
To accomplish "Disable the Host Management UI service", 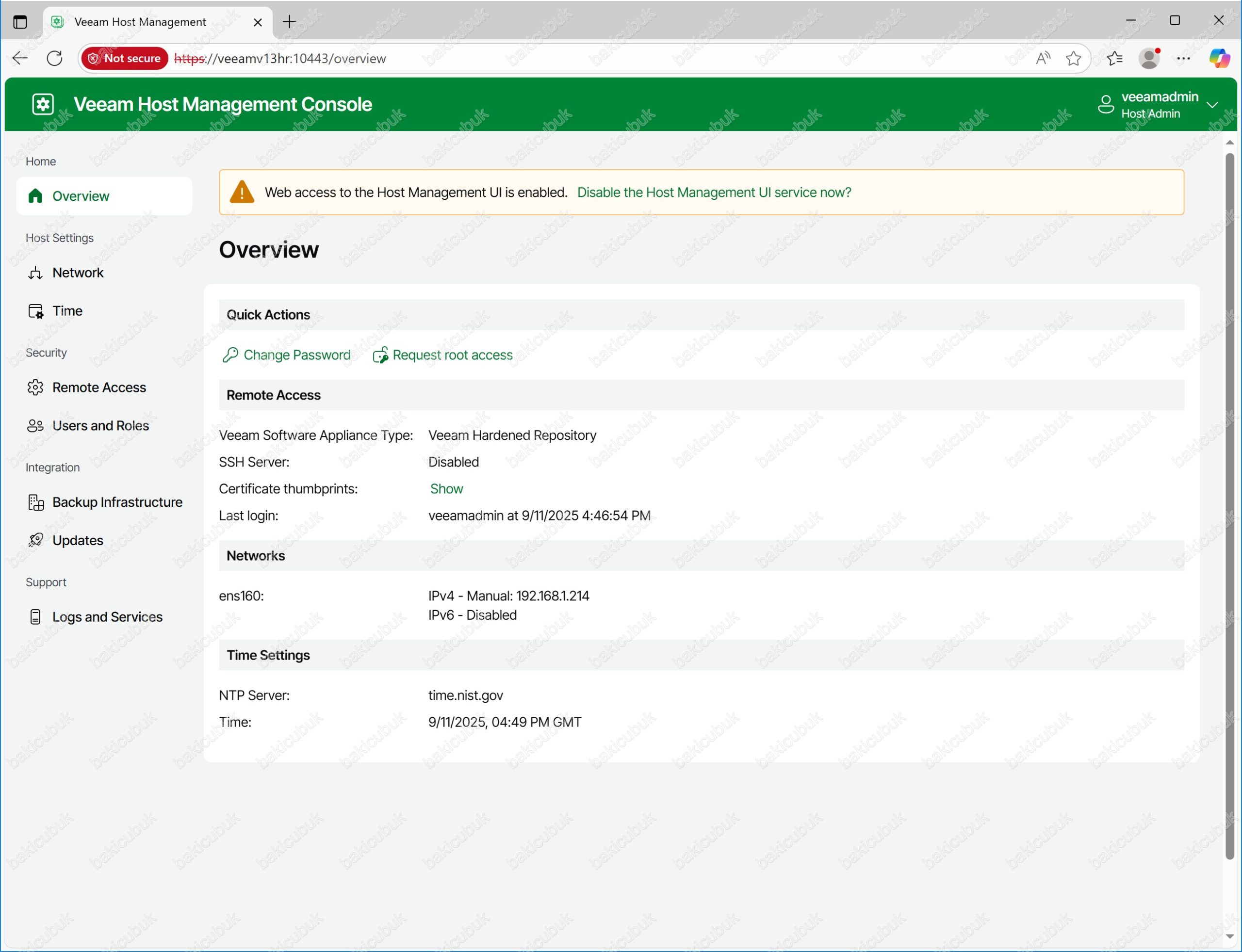I will click(714, 193).
